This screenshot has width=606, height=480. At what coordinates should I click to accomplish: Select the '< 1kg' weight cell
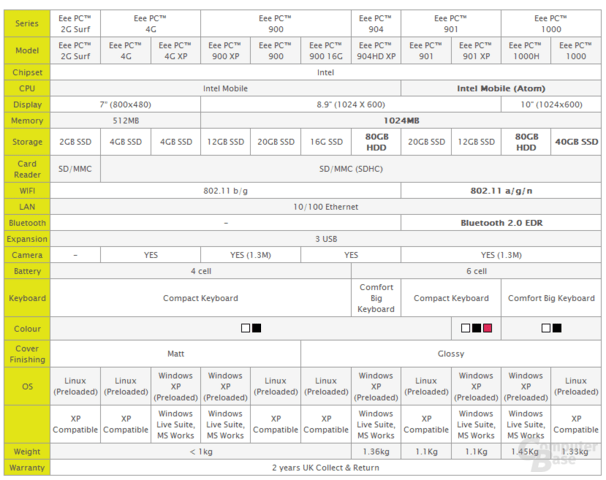(201, 451)
